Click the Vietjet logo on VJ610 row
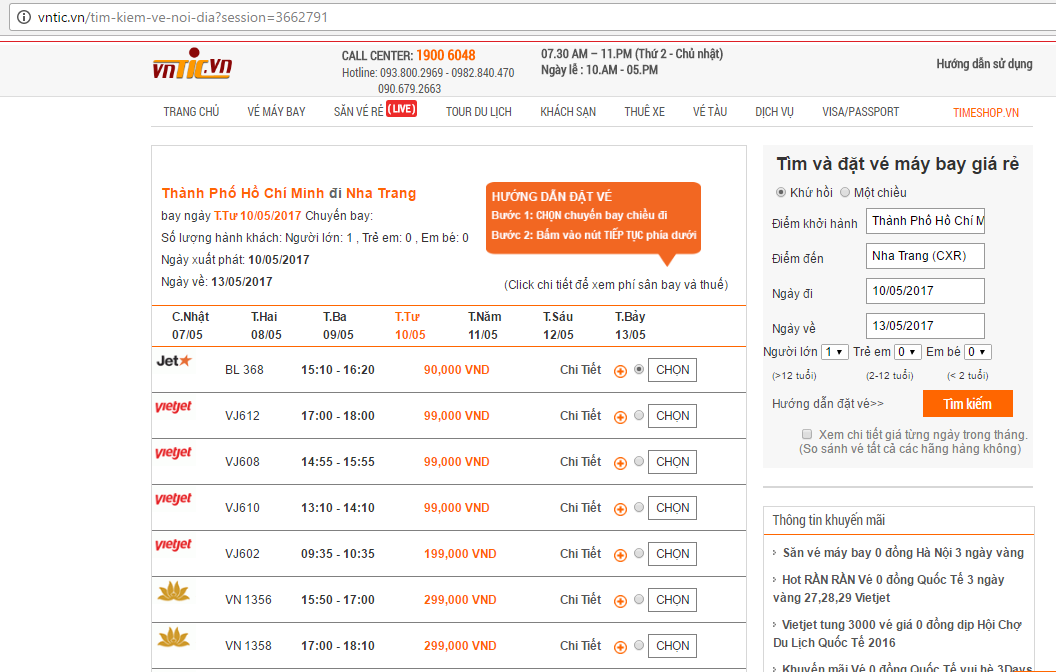The image size is (1056, 672). 173,499
